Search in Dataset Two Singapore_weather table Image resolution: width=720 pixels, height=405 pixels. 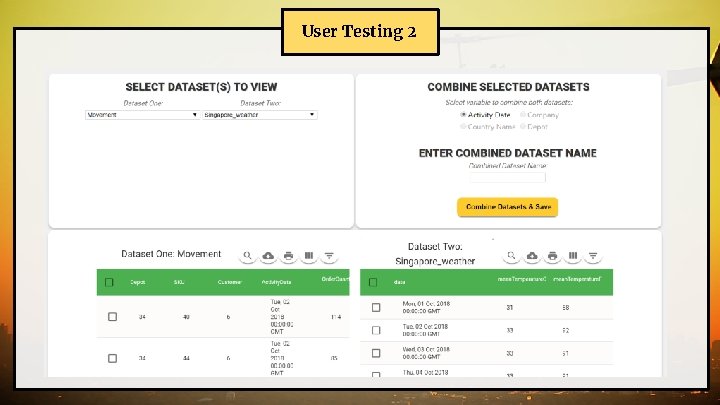tap(512, 255)
